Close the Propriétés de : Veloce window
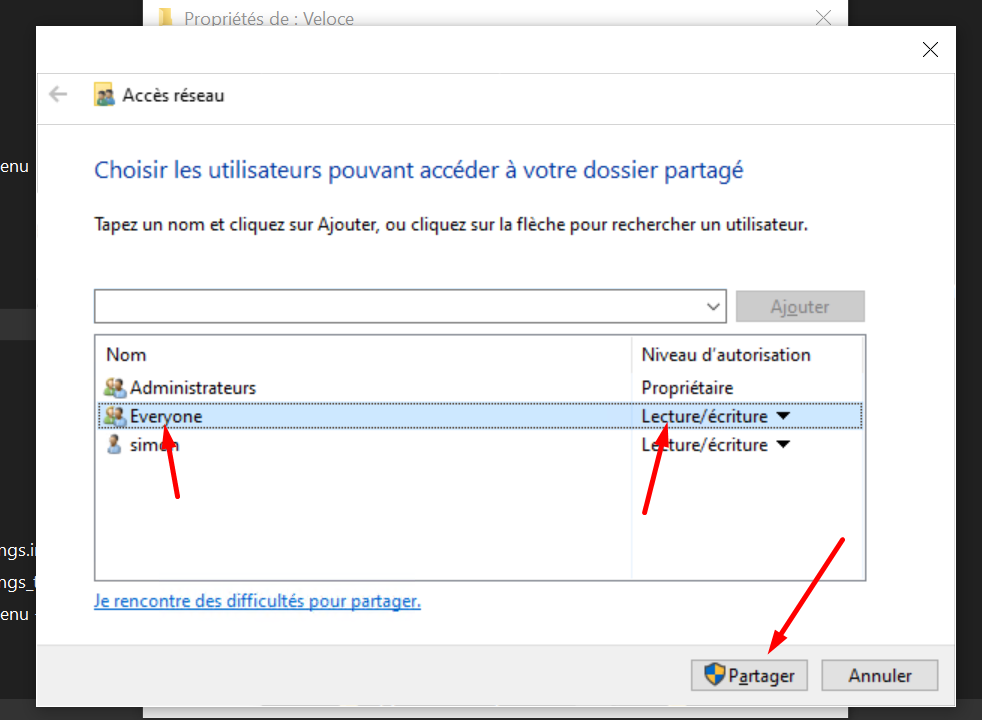 click(824, 17)
